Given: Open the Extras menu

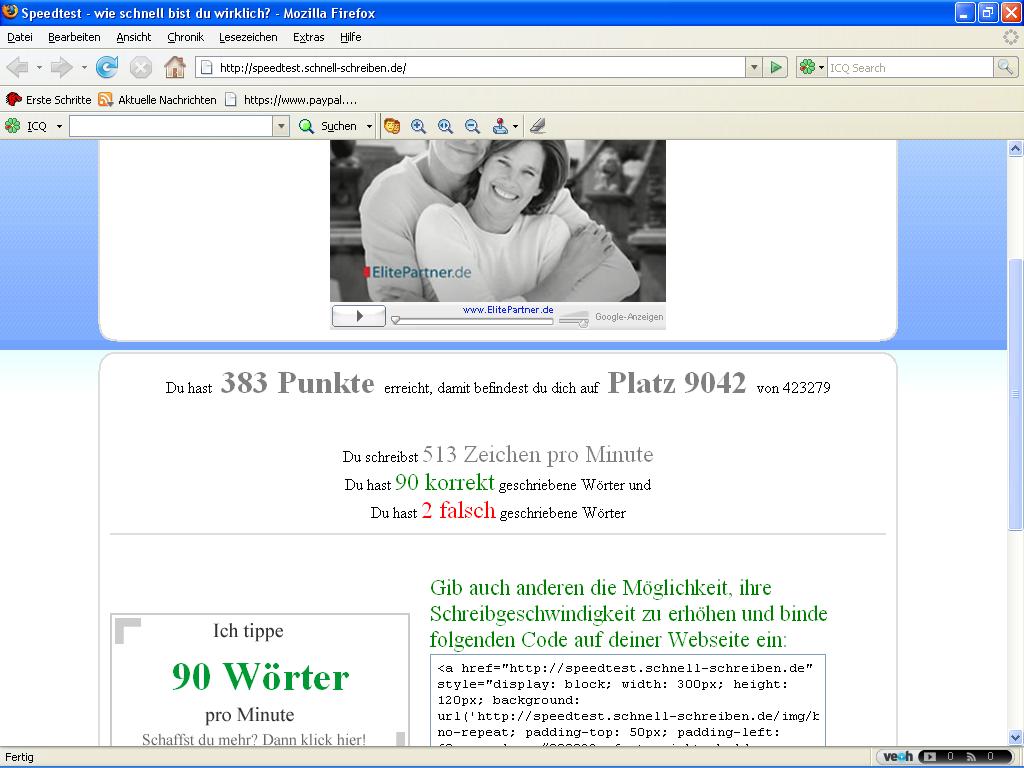Looking at the screenshot, I should click(x=308, y=37).
